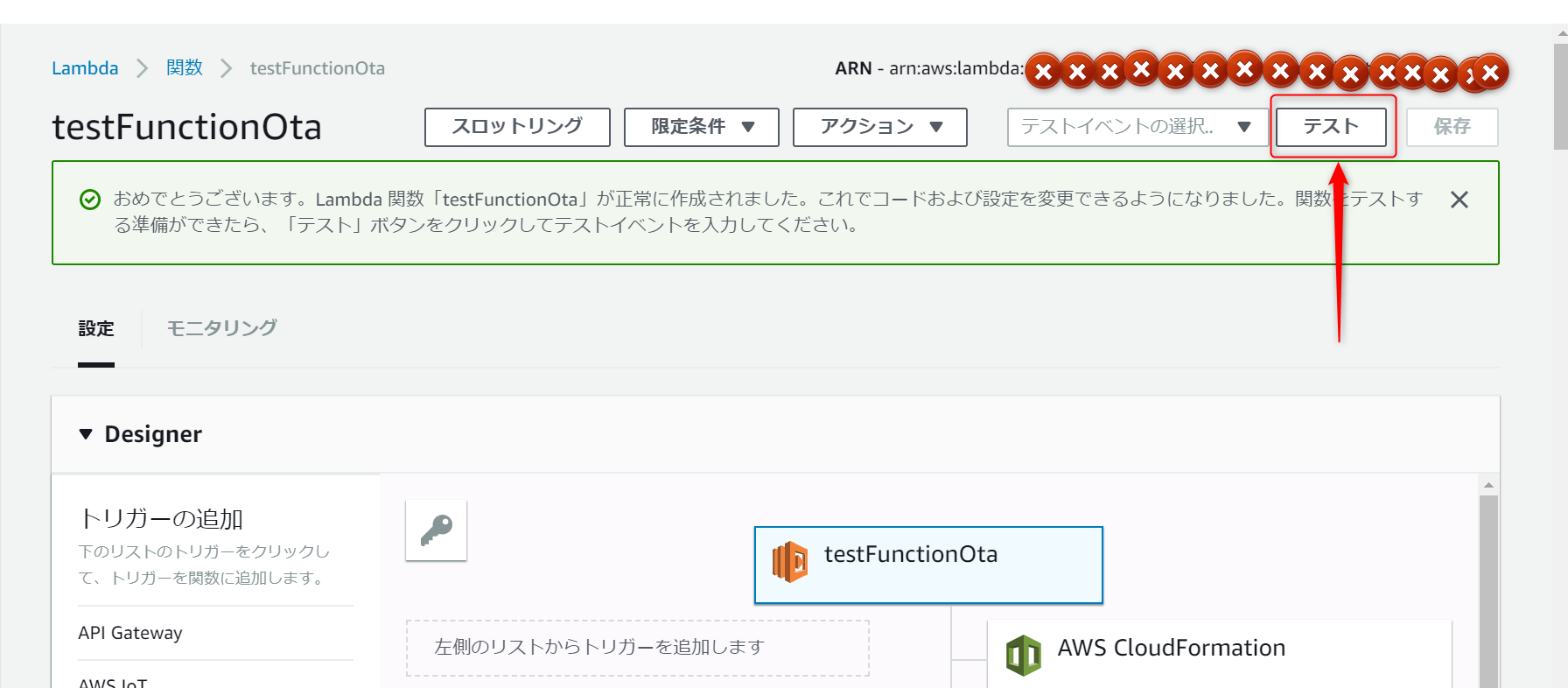Select the 設定 tab
Image resolution: width=1568 pixels, height=688 pixels.
(96, 329)
